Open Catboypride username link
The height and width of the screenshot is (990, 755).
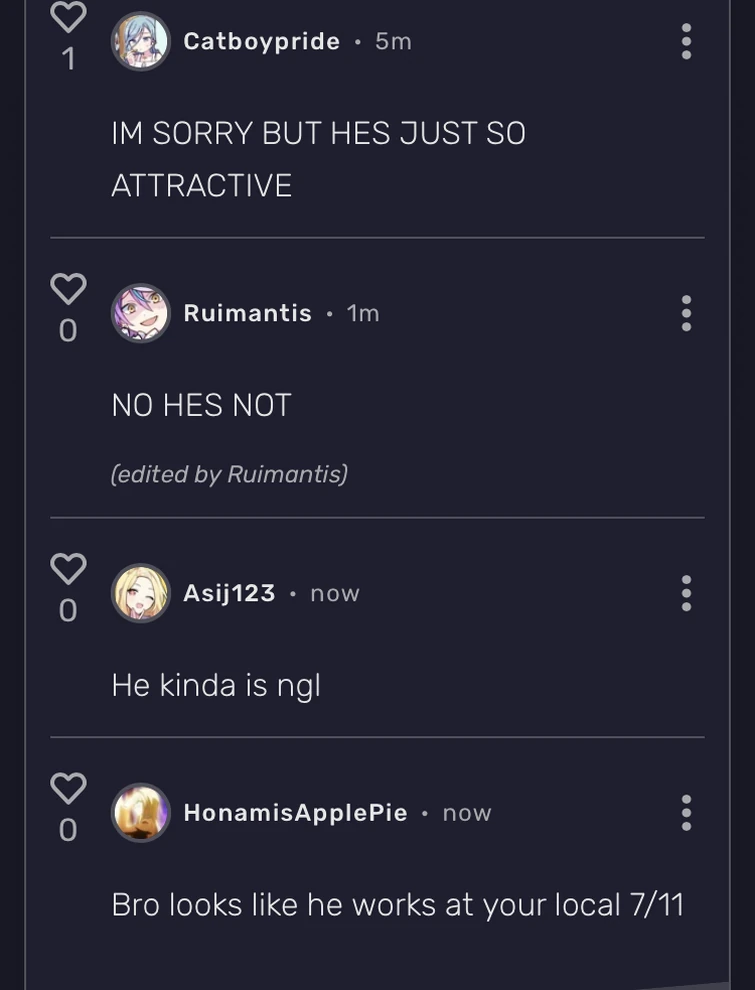click(261, 42)
